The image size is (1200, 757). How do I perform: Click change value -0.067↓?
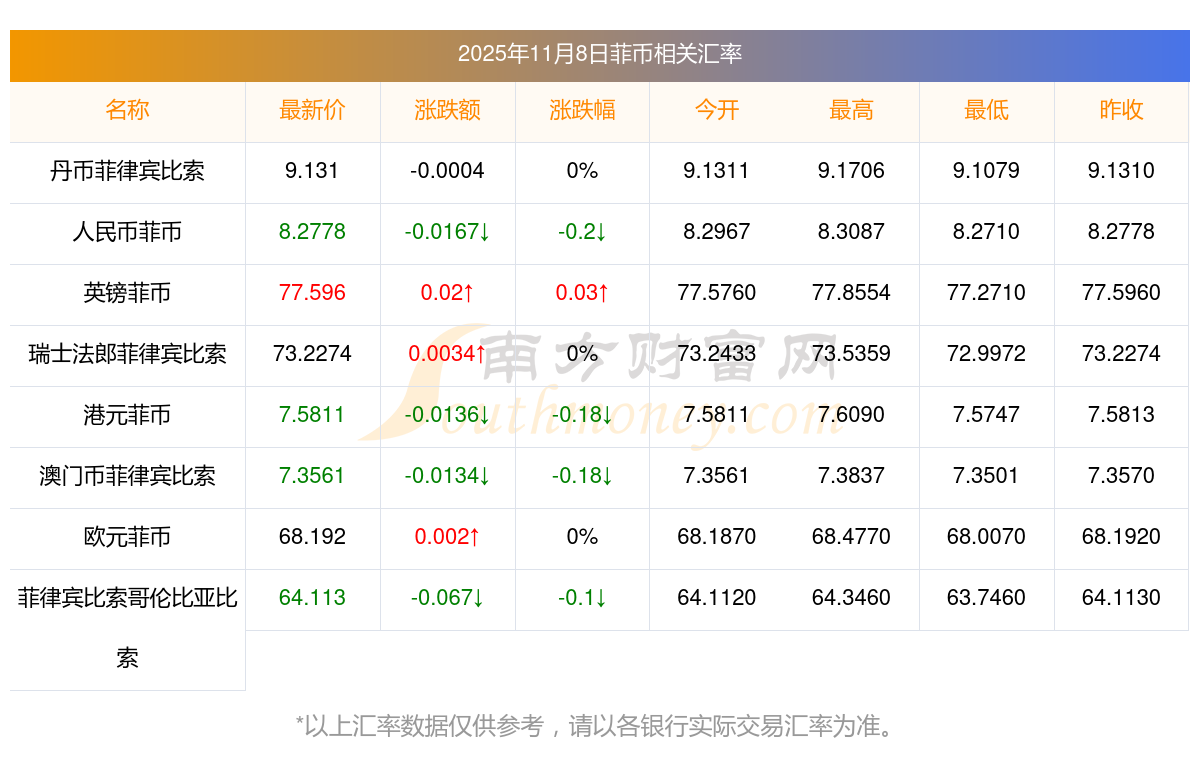pyautogui.click(x=447, y=598)
